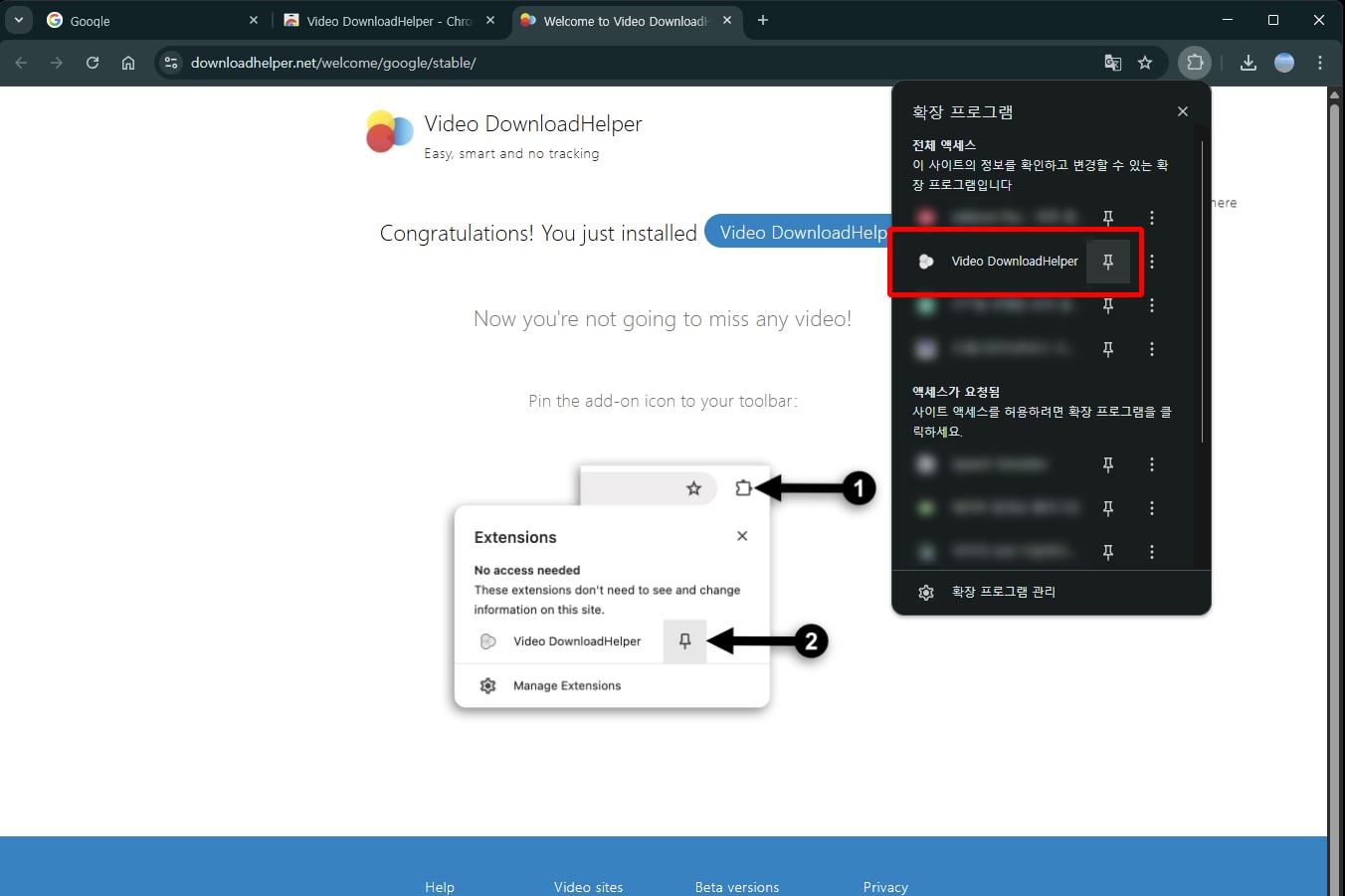
Task: Go forward with the browser forward arrow
Action: 57,63
